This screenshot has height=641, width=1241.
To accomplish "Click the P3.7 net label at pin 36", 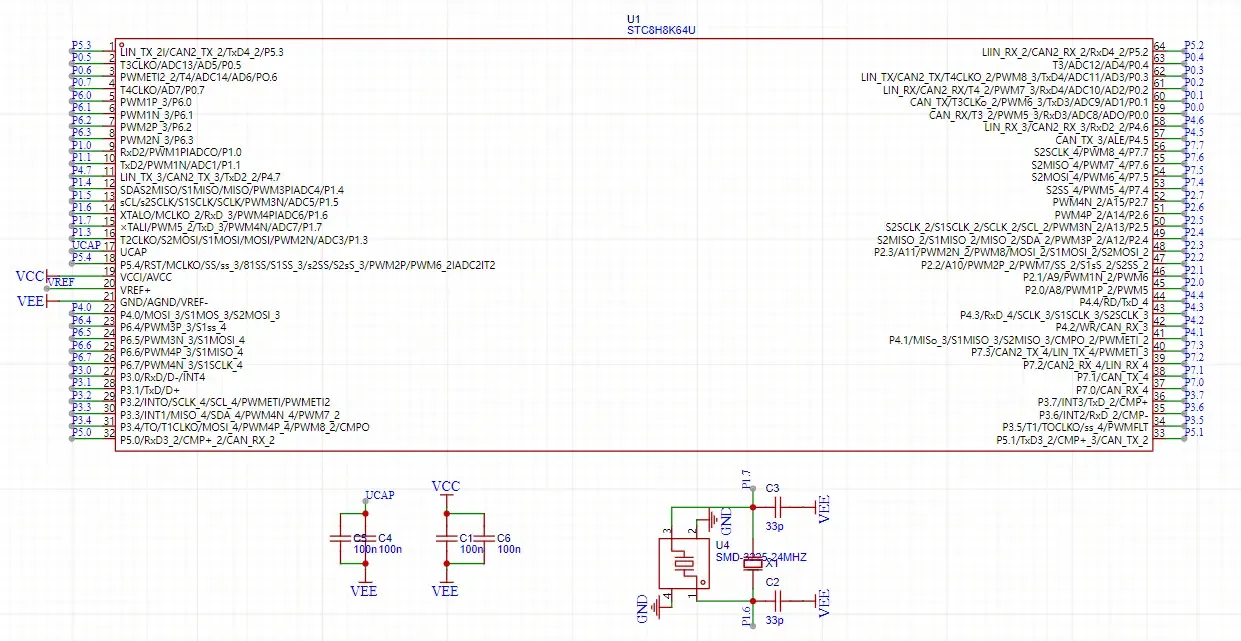I will 1194,395.
